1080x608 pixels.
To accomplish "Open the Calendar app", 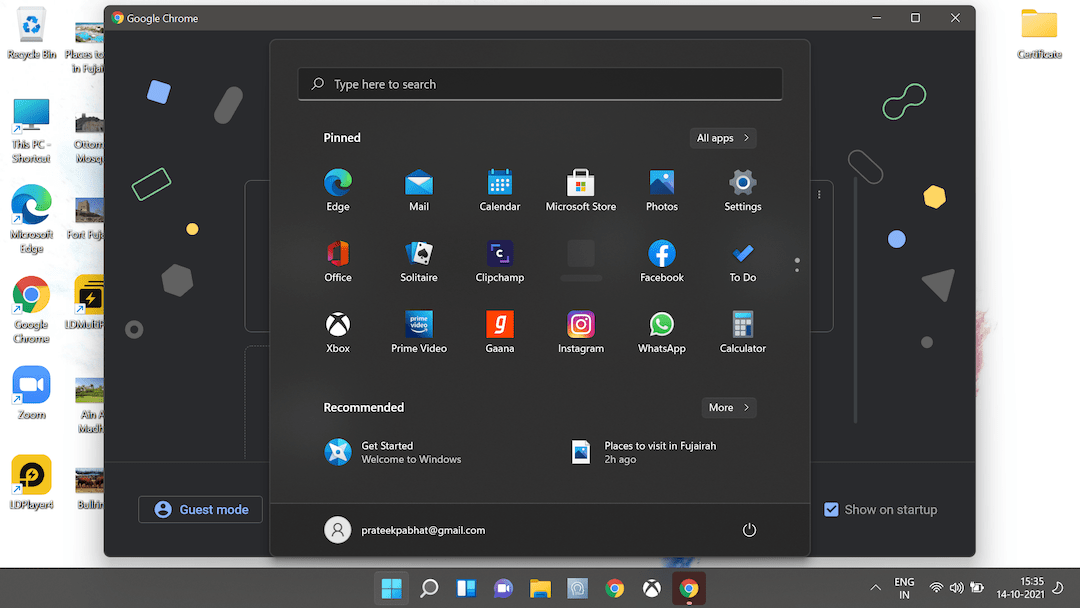I will (499, 191).
